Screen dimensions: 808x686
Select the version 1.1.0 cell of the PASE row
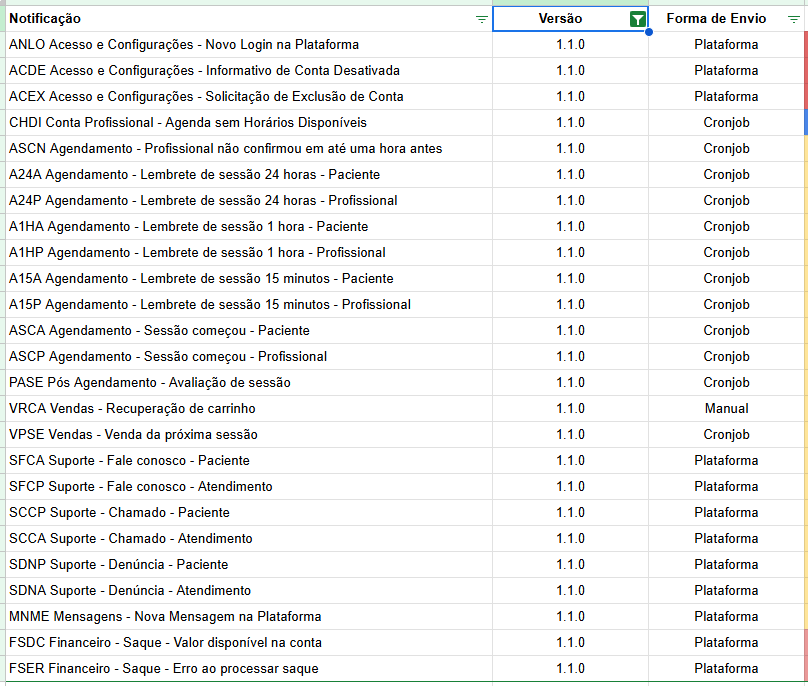coord(570,383)
